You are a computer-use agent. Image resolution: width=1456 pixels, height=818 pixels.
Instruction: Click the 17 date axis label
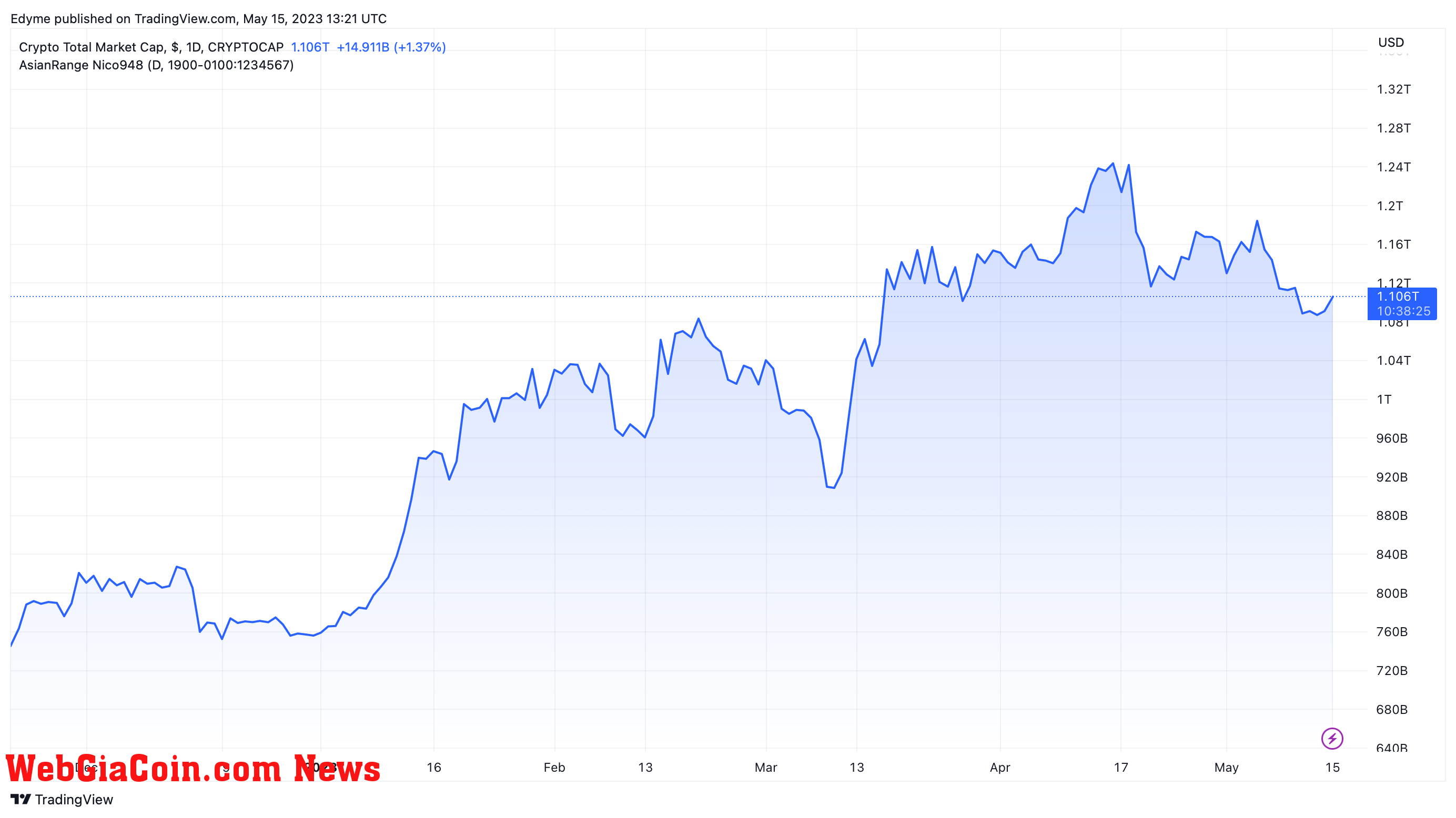point(1121,767)
